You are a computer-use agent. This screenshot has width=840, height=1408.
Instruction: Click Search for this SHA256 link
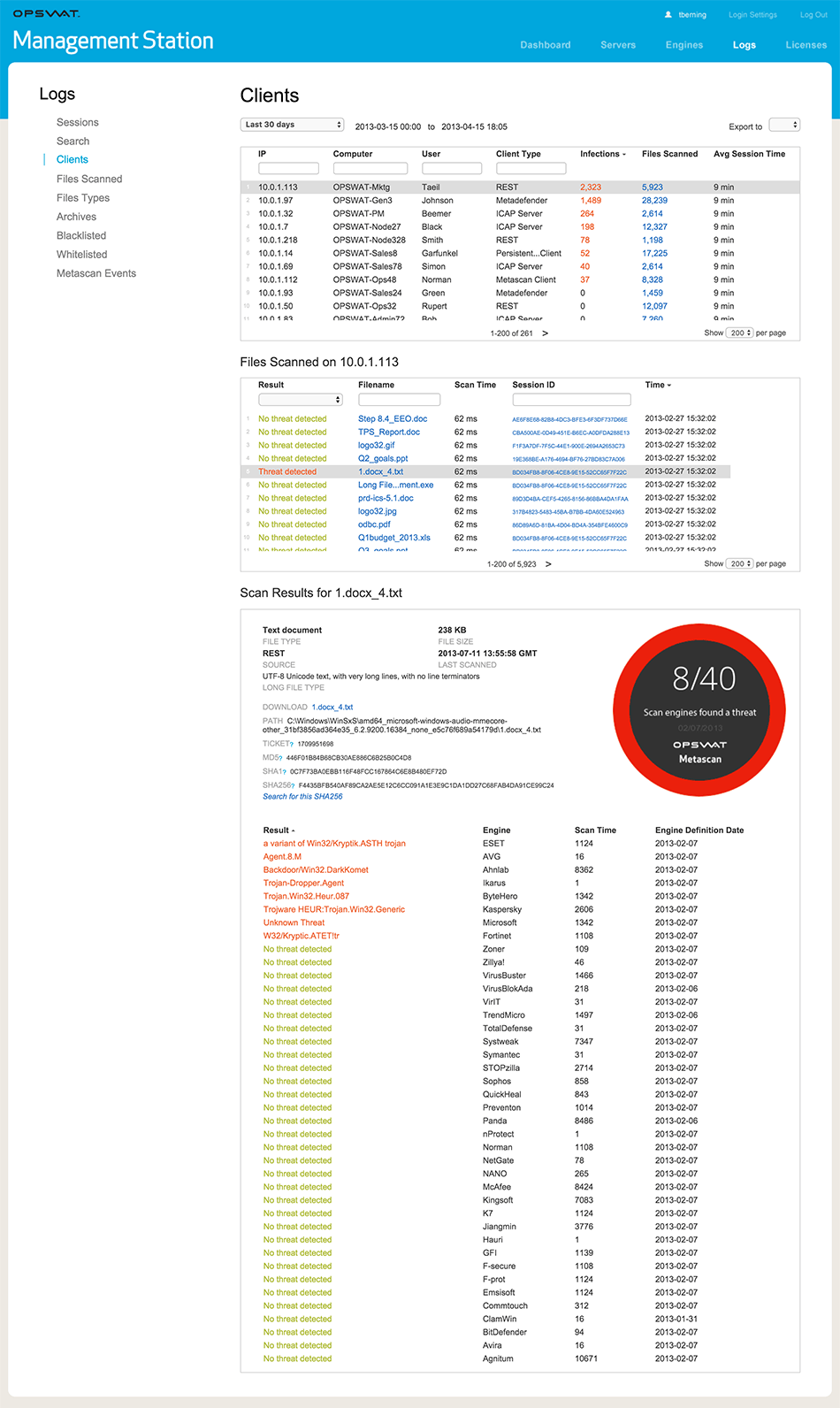point(302,797)
